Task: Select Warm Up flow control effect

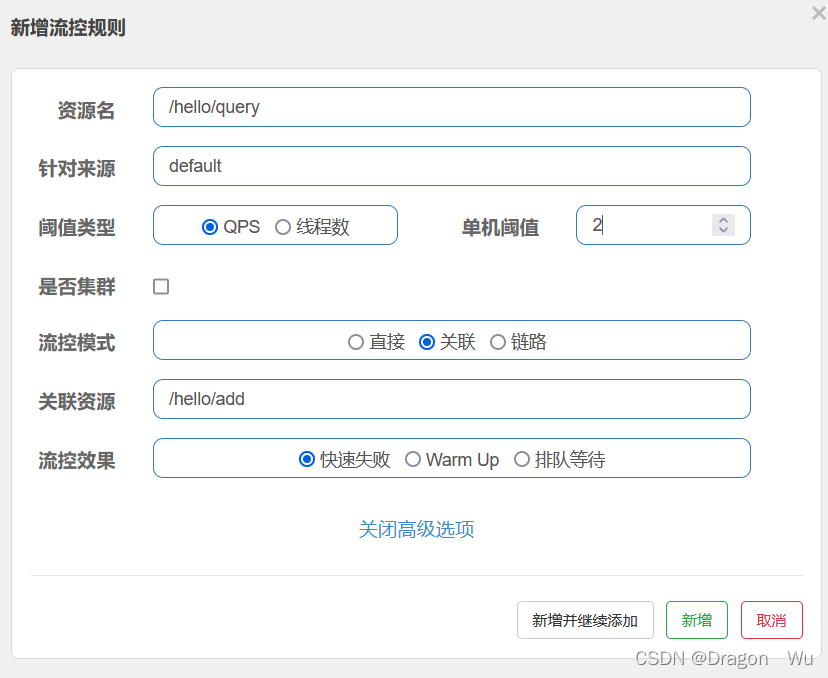Action: pyautogui.click(x=413, y=459)
